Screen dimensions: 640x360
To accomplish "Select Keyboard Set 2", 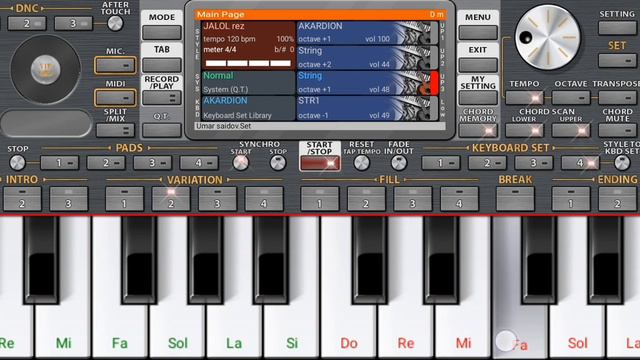I will 487,163.
